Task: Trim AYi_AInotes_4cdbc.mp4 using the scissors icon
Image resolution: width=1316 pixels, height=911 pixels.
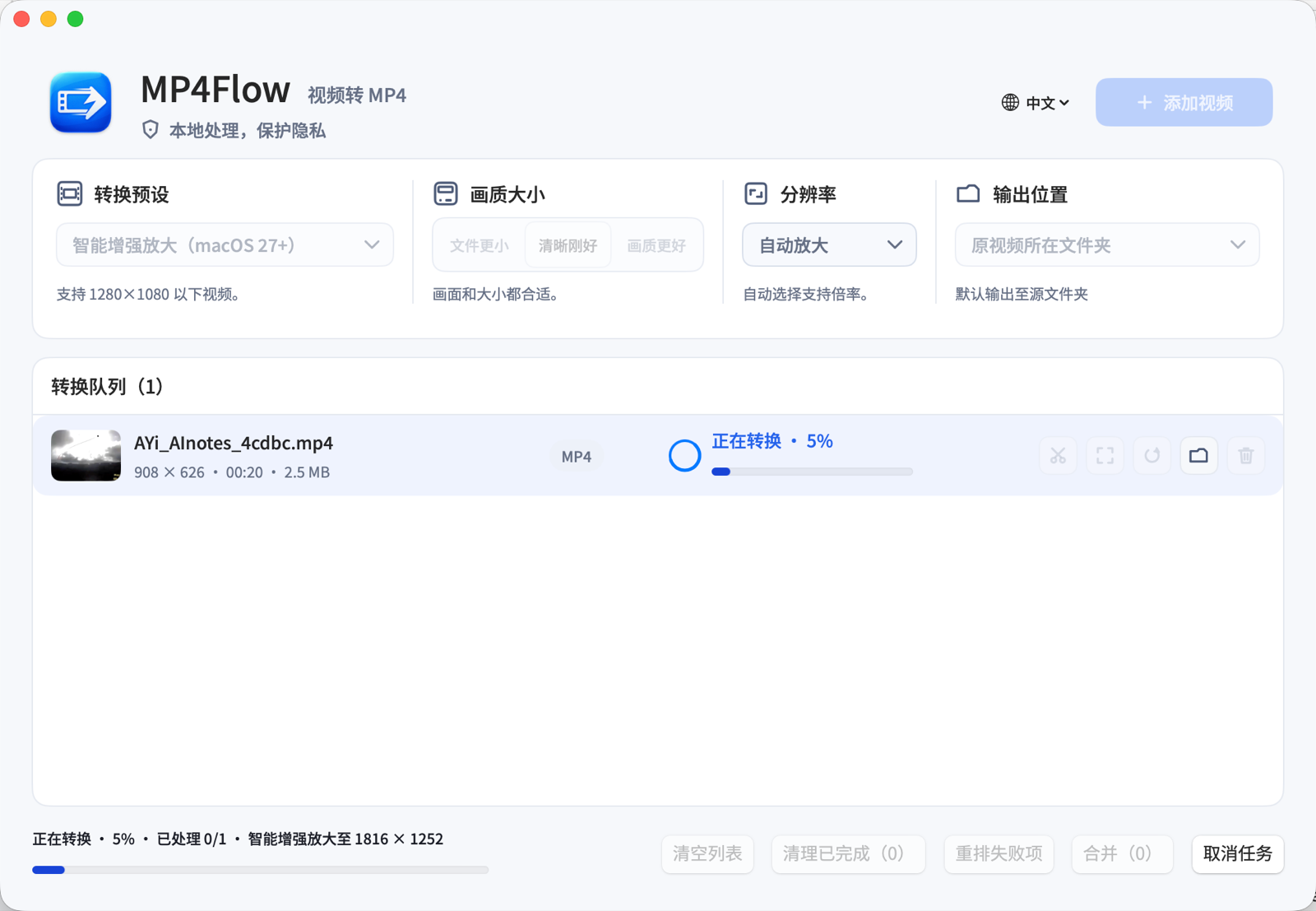Action: (x=1058, y=456)
